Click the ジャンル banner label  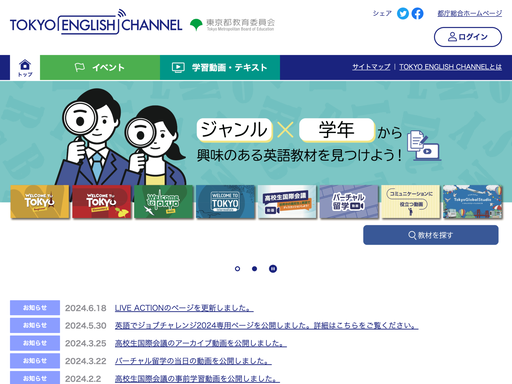tap(234, 130)
